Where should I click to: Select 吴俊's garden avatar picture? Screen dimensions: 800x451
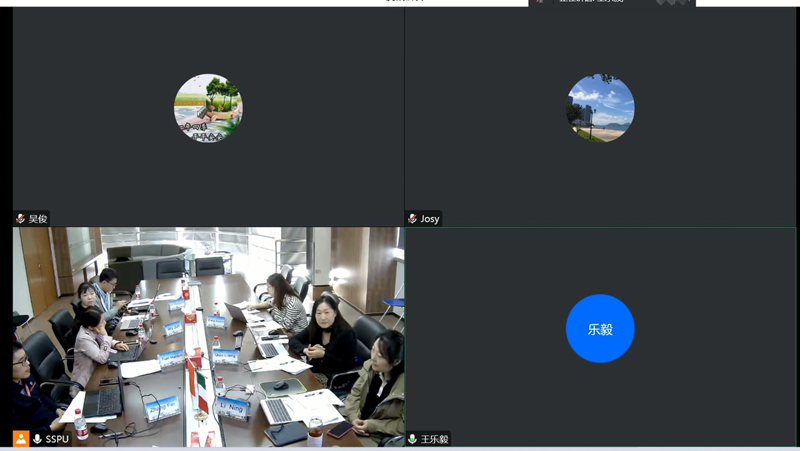208,108
